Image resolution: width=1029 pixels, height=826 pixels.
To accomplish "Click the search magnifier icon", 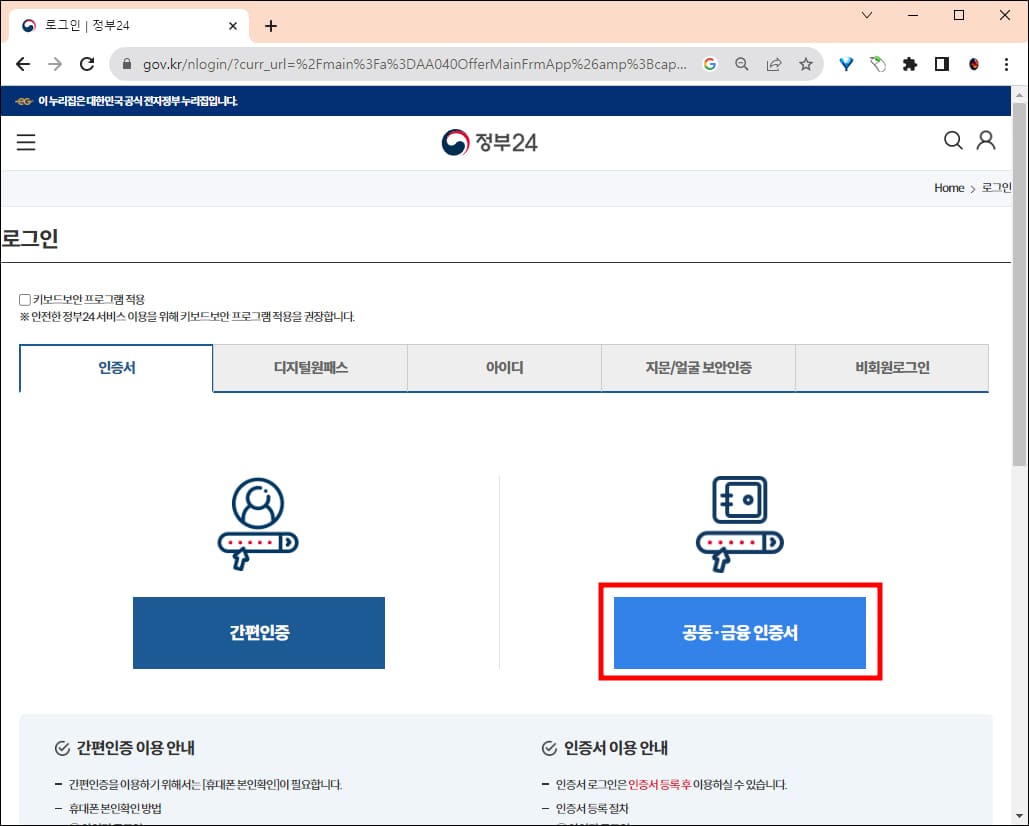I will pyautogui.click(x=952, y=141).
